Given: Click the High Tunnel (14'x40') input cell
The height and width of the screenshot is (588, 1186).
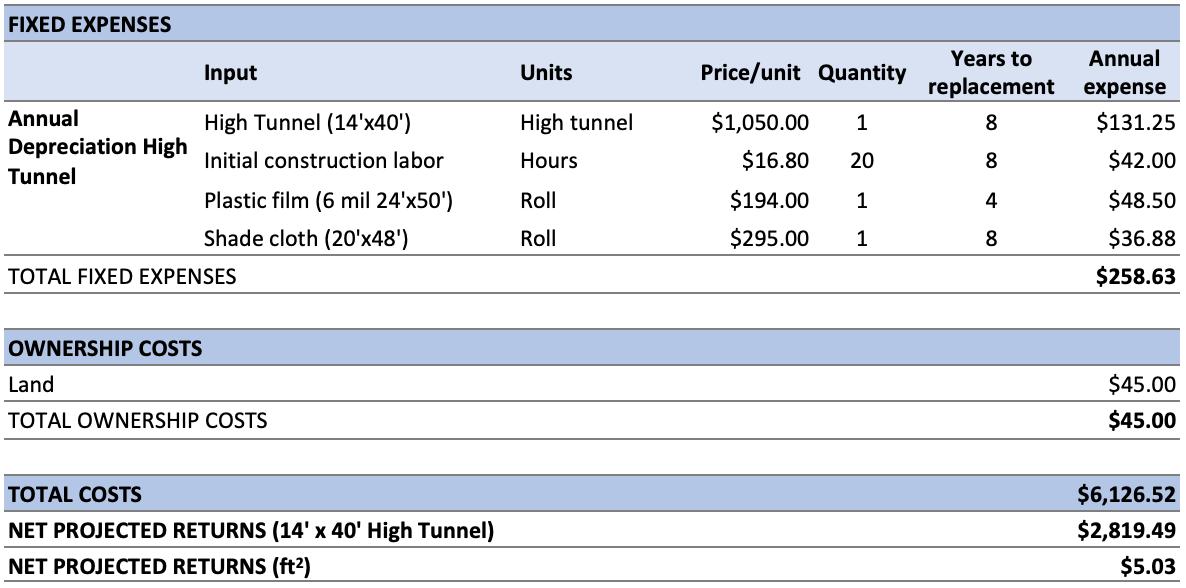Looking at the screenshot, I should click(x=306, y=123).
